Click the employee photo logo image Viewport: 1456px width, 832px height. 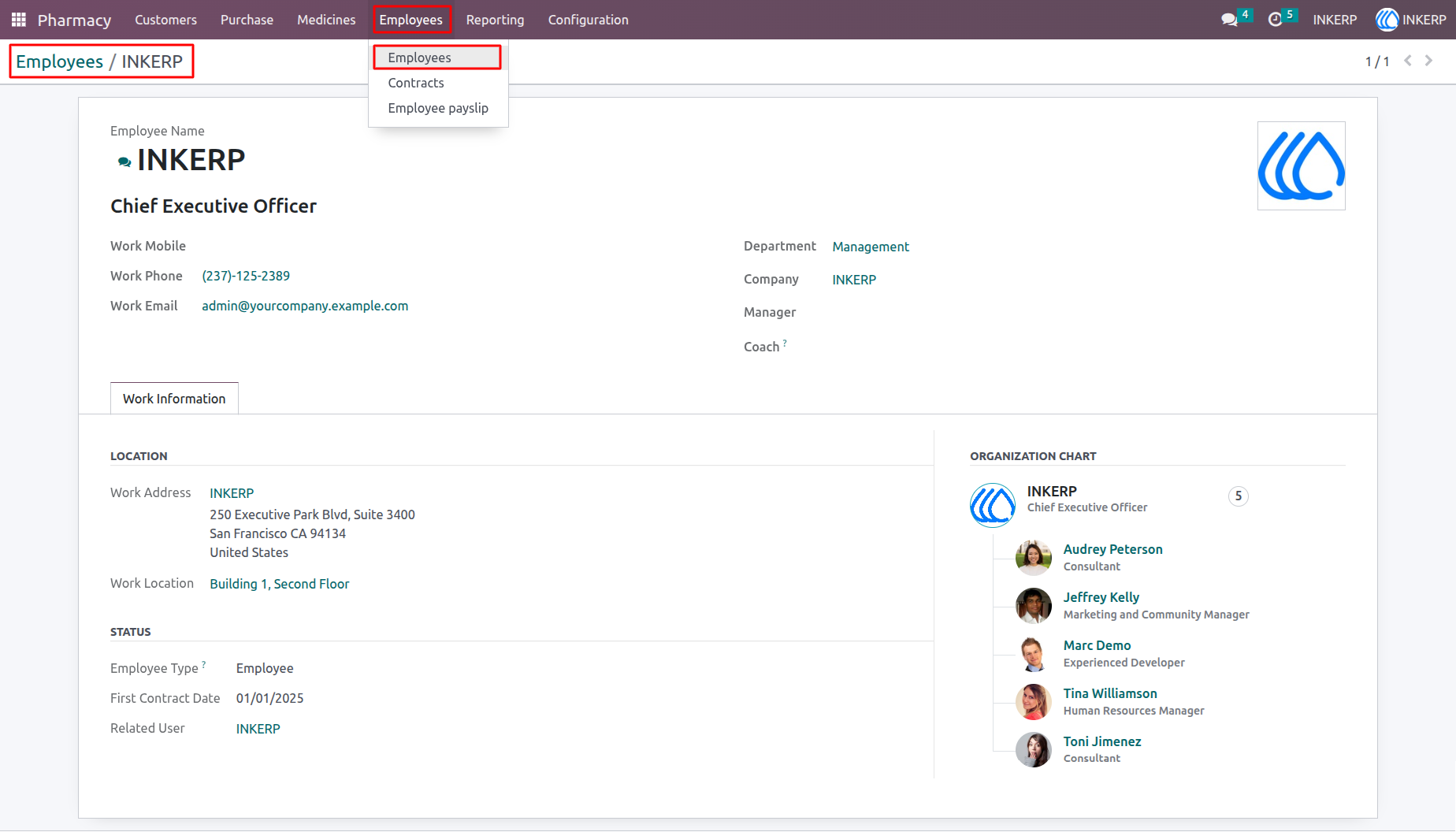(x=1301, y=165)
